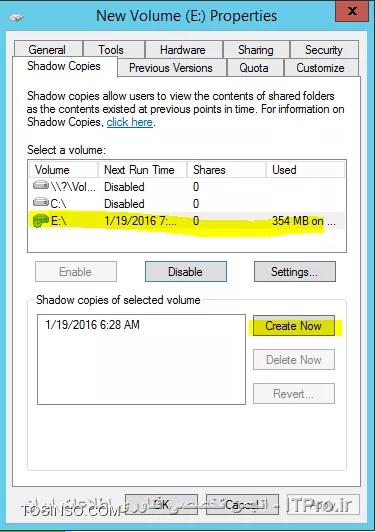The image size is (375, 532).
Task: Follow the 'click here' link
Action: (130, 122)
